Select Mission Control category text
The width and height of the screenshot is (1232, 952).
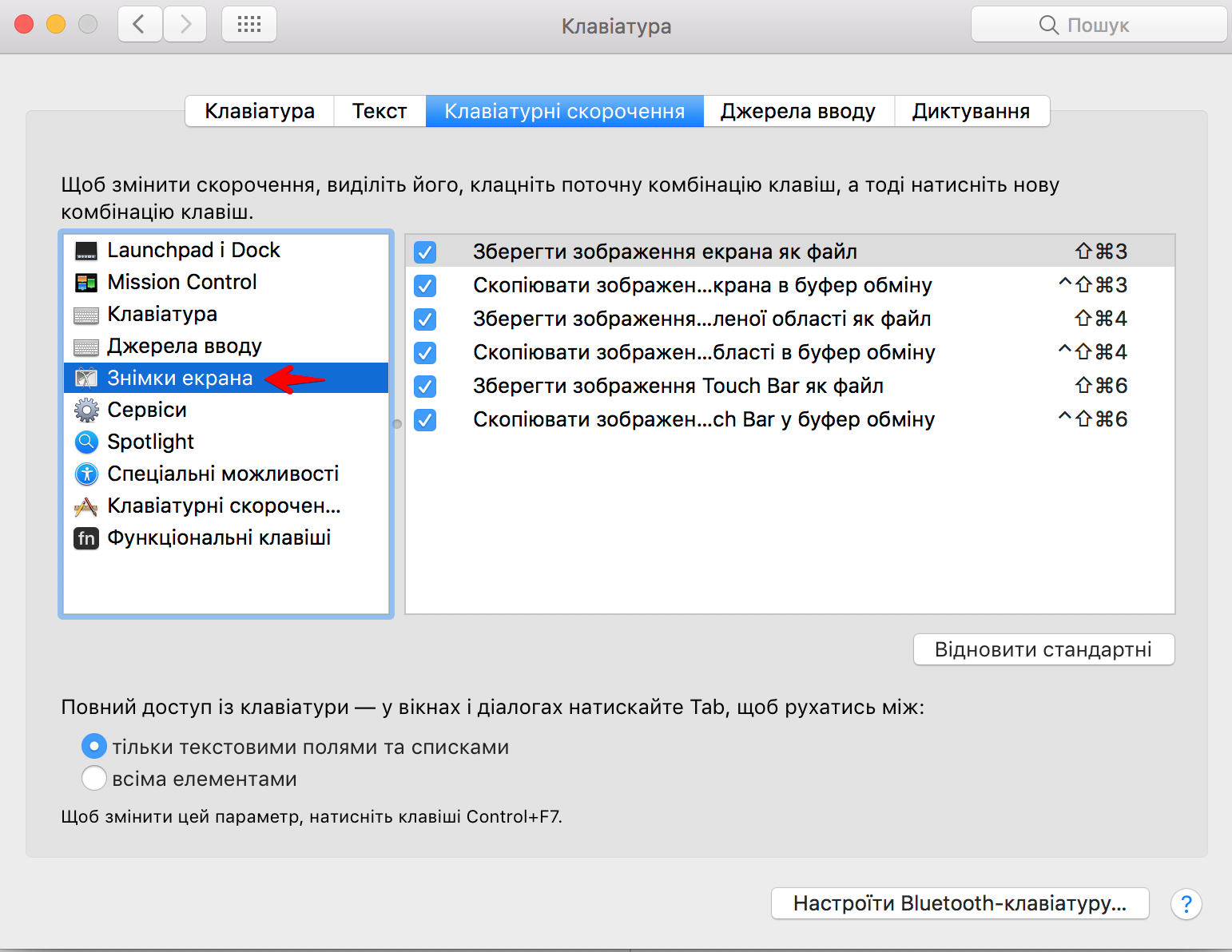pos(182,282)
